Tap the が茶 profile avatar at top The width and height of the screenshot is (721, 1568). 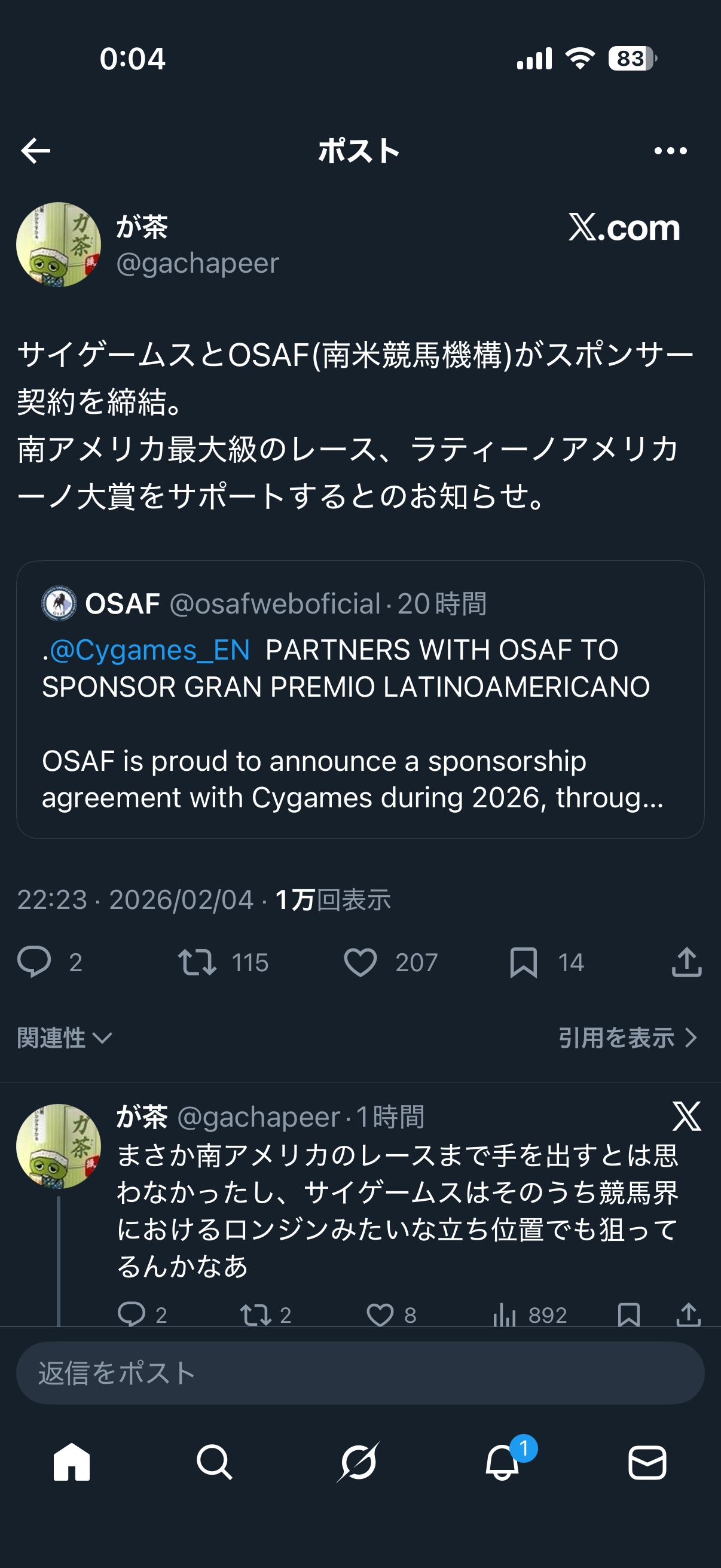click(59, 245)
